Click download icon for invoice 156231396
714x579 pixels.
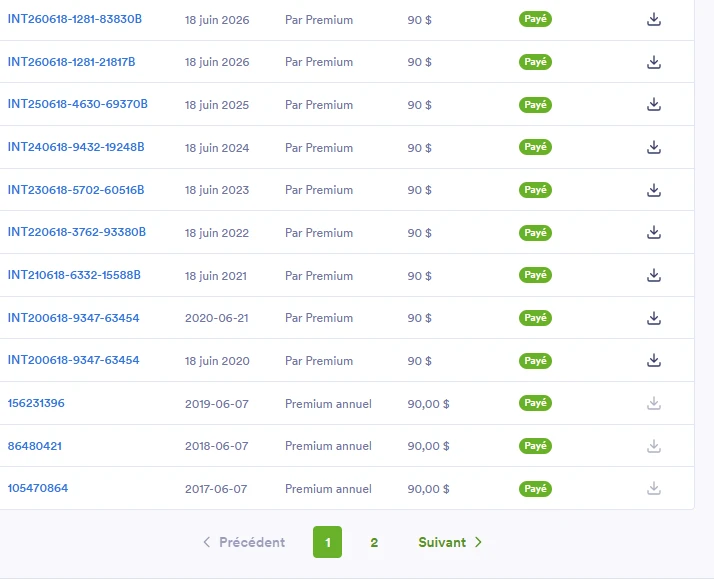[x=654, y=403]
